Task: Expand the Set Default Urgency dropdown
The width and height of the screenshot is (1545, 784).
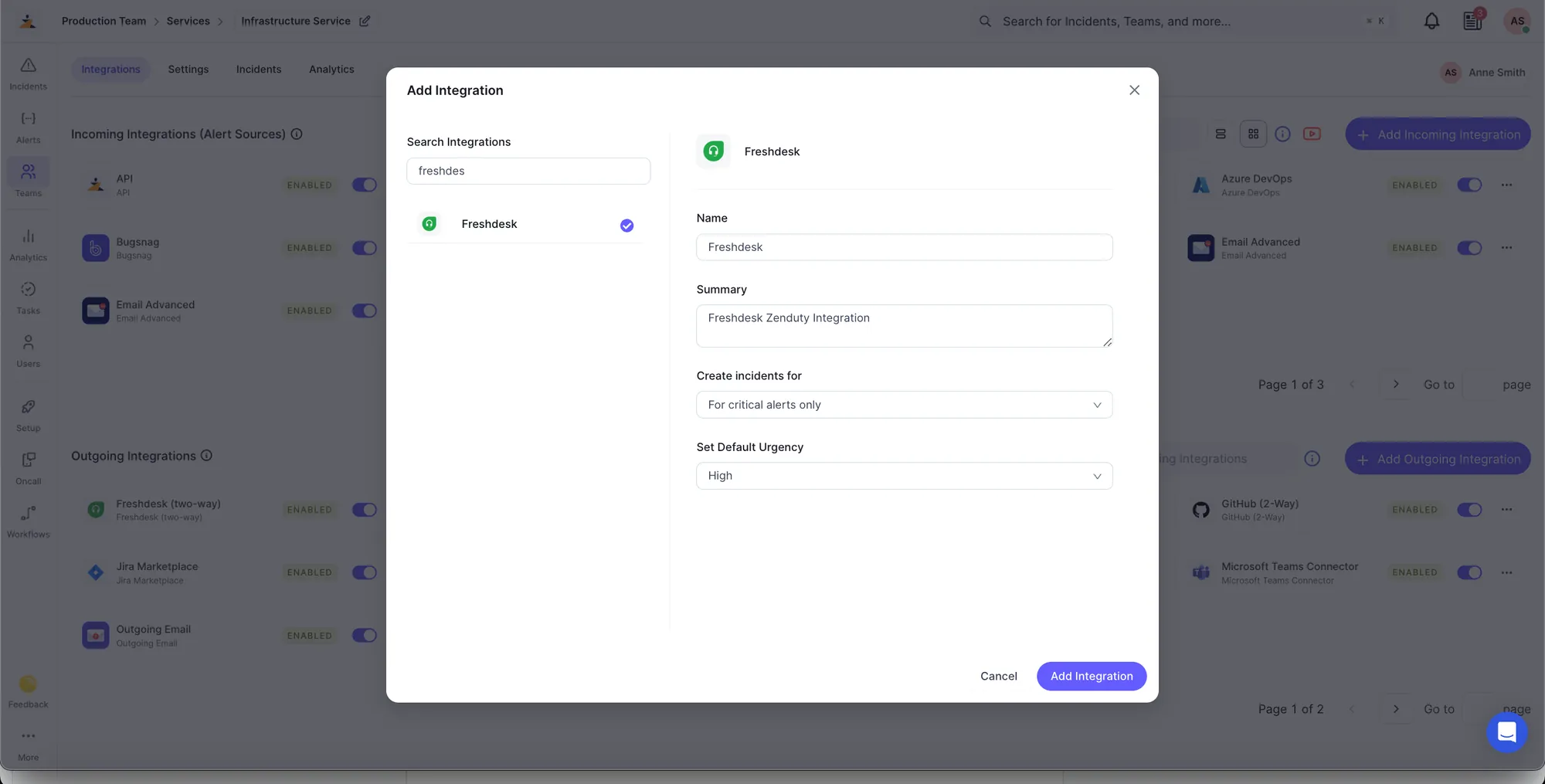Action: [904, 476]
